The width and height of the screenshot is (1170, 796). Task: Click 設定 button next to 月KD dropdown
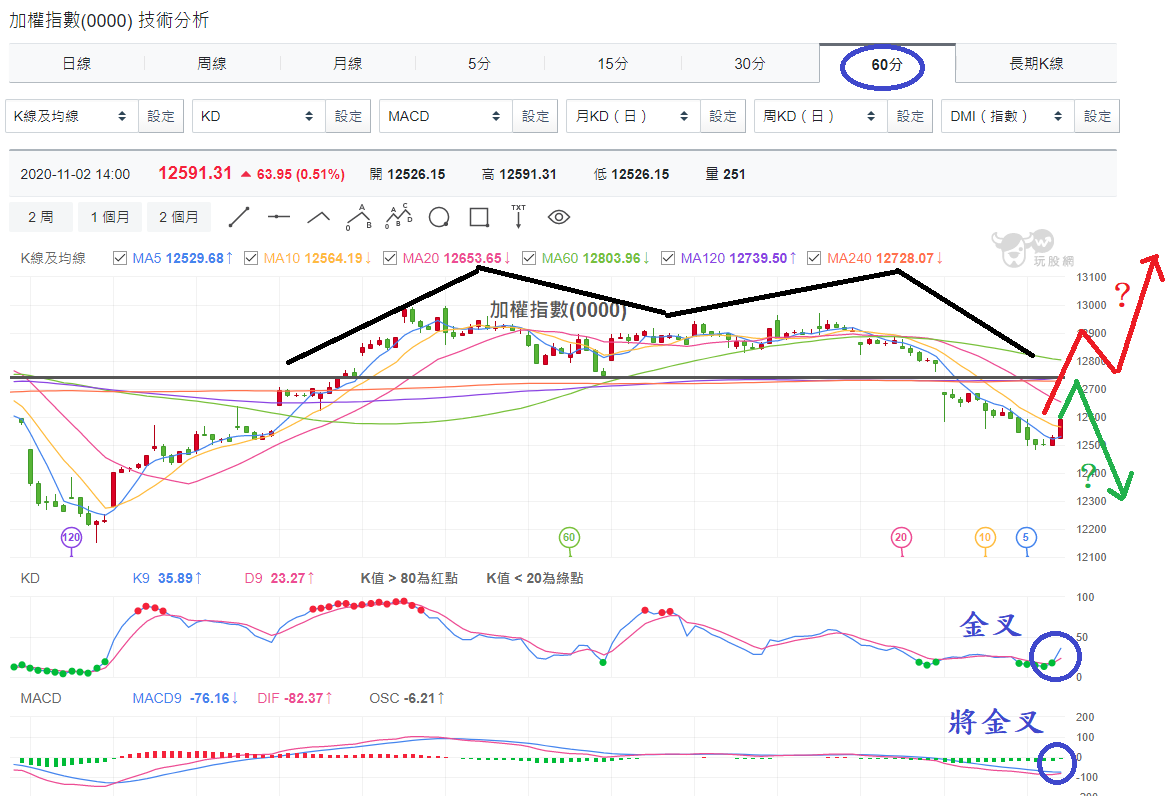723,116
